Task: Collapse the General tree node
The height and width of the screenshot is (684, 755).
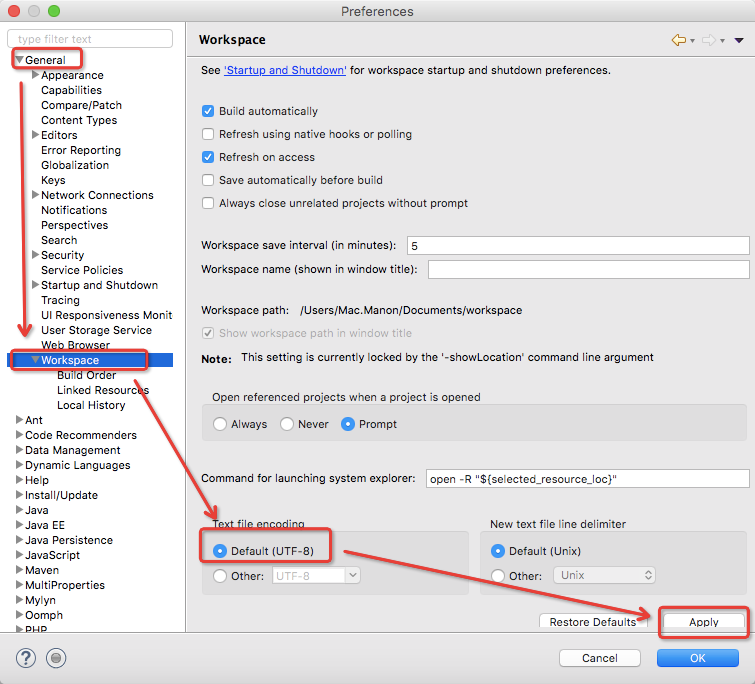Action: 19,60
